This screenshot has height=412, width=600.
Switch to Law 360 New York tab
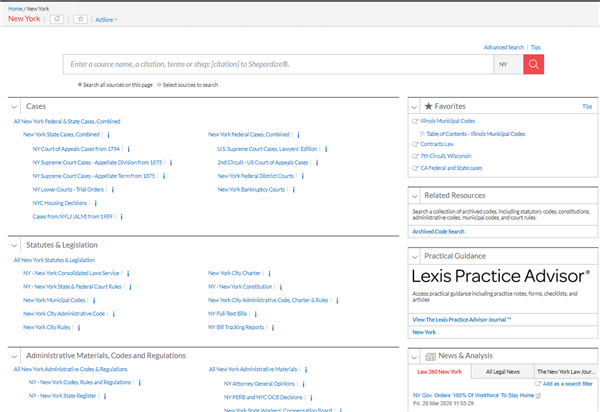pos(439,371)
